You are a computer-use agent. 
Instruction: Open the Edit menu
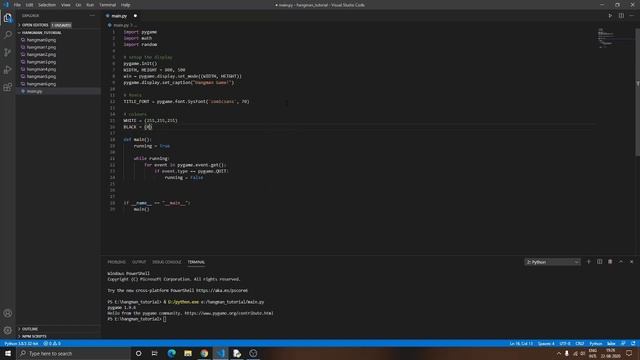pos(29,5)
